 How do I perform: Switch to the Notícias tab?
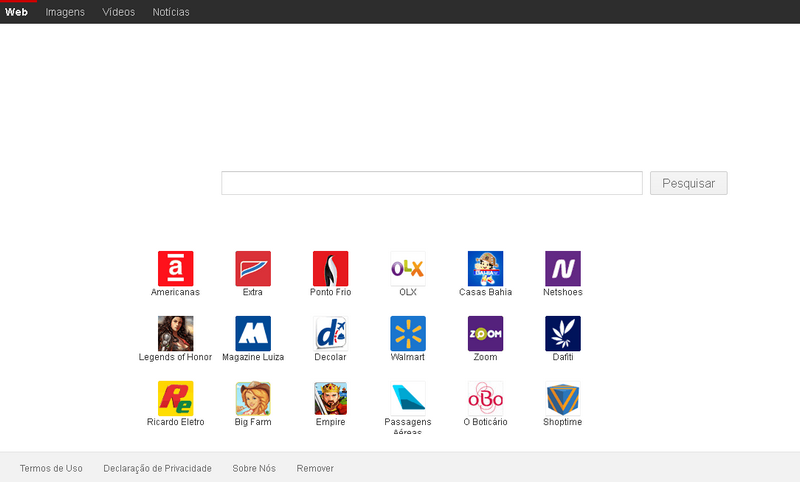coord(171,12)
